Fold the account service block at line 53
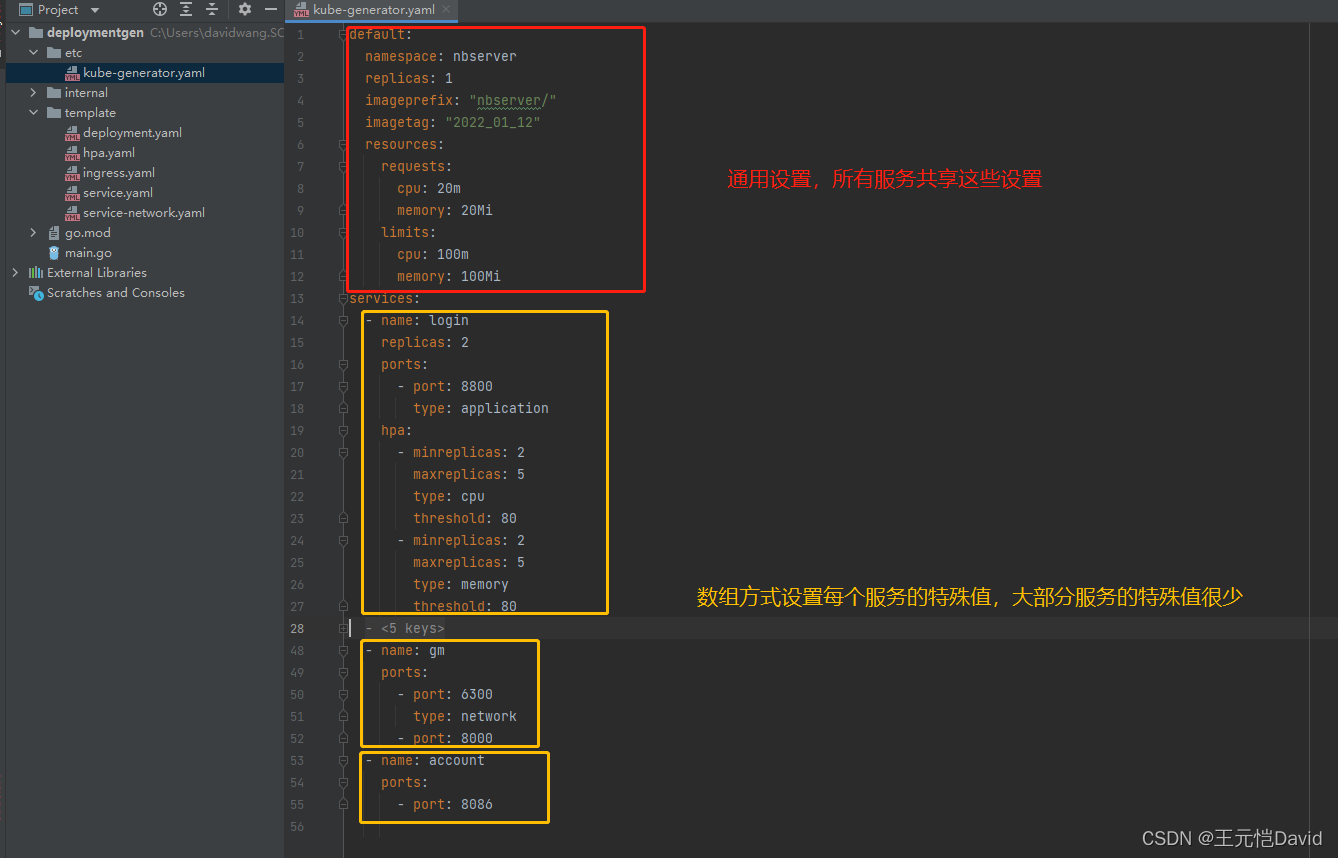Screen dimensions: 1338x858 click(x=343, y=761)
